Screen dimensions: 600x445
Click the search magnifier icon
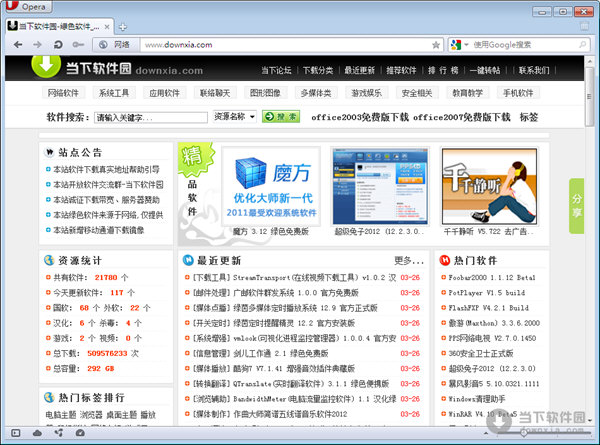tap(582, 45)
